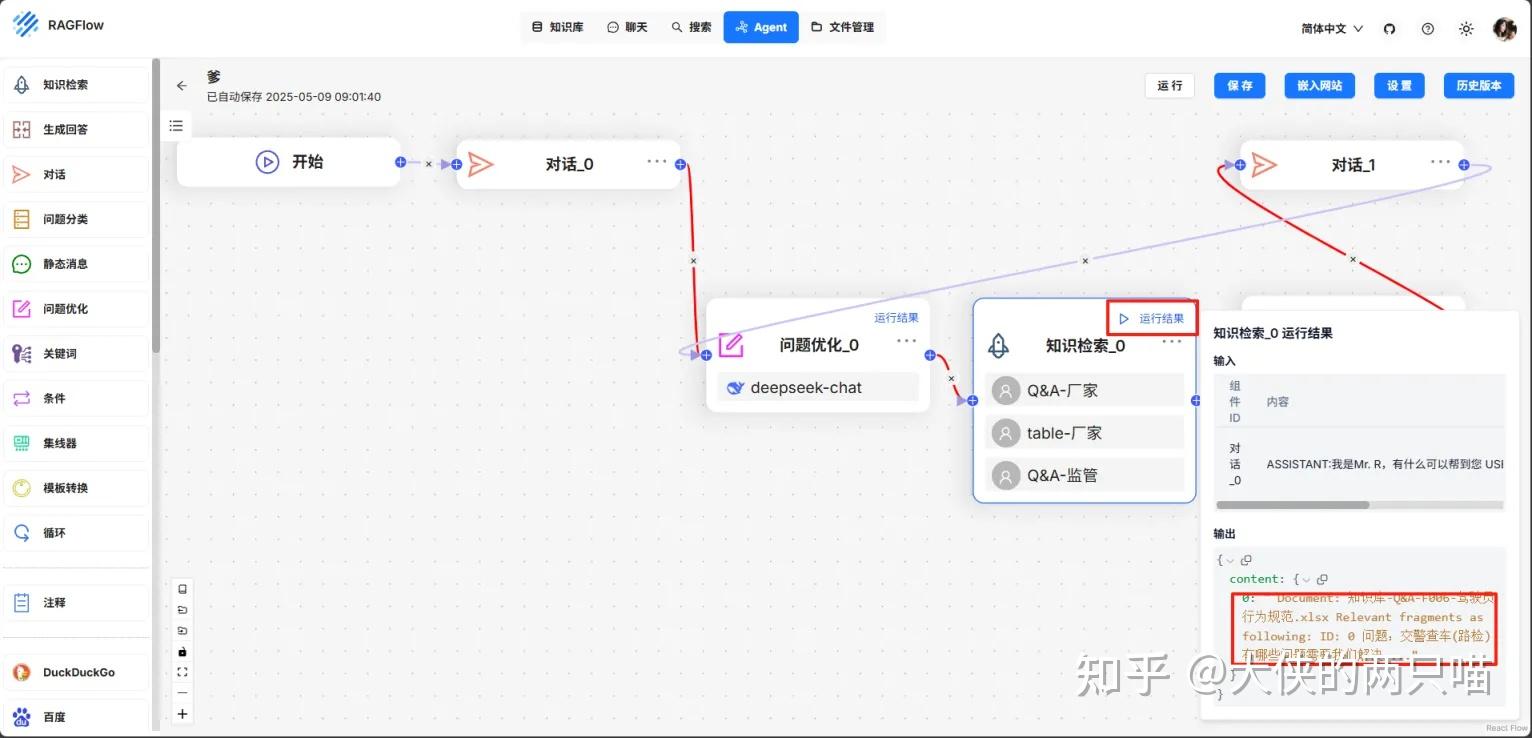Screen dimensions: 1532x738
Task: Click the Q&A-监管 knowledge base entry
Action: tap(1085, 474)
